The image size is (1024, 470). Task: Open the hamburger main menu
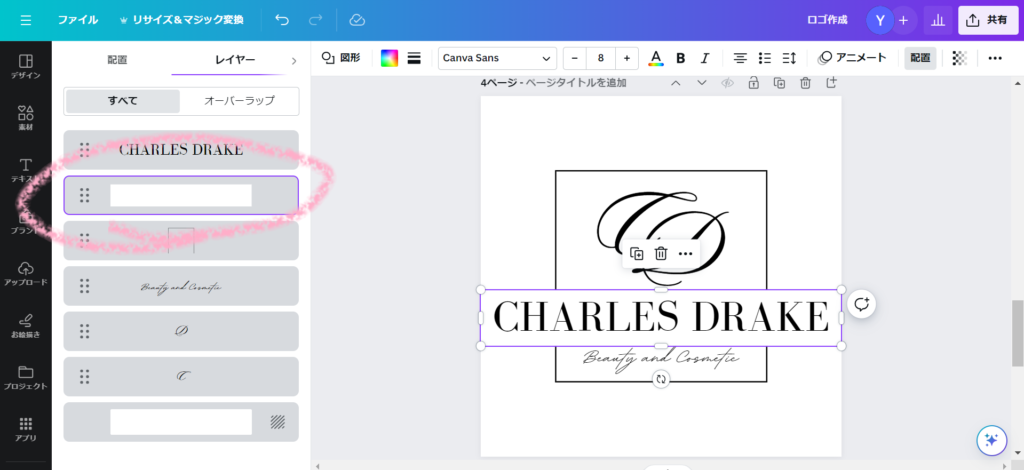point(25,20)
